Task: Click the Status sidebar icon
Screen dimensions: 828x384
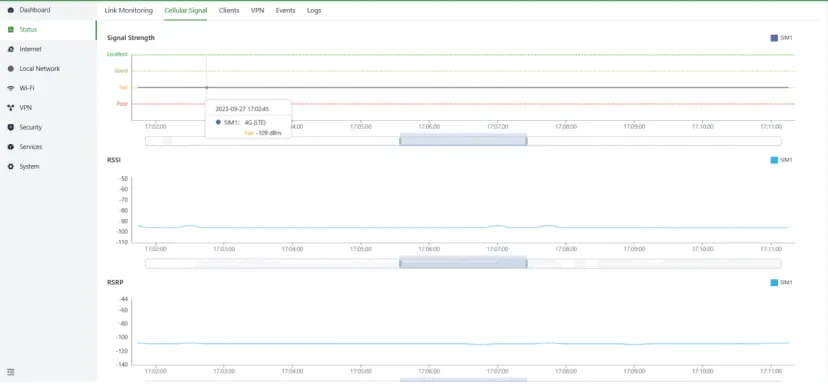Action: click(x=11, y=30)
